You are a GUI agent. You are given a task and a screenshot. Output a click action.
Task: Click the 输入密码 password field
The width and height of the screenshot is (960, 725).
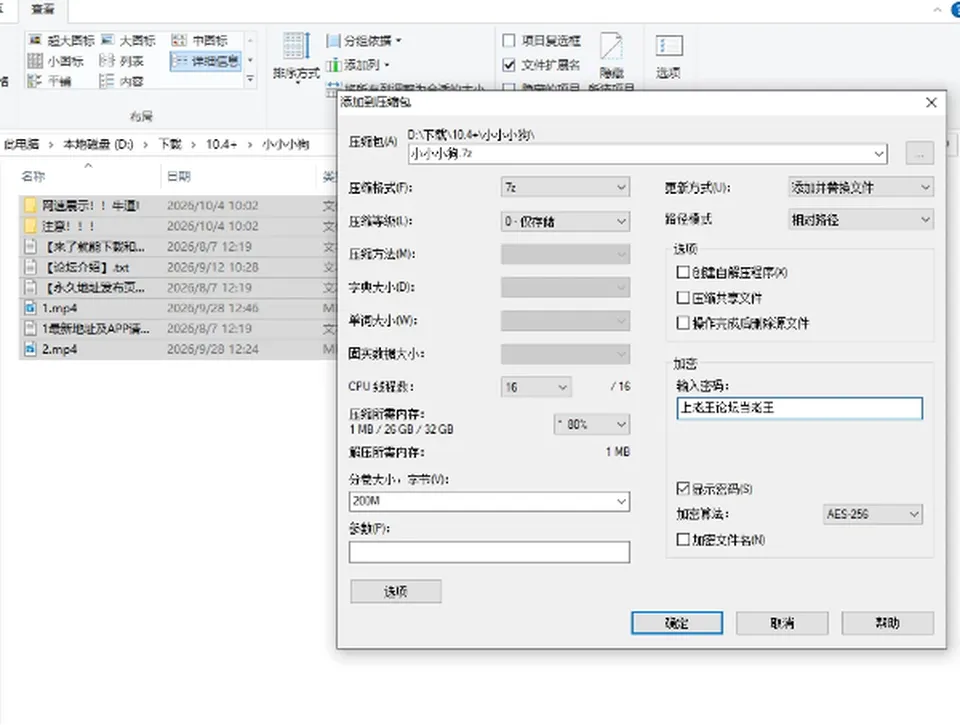tap(800, 408)
